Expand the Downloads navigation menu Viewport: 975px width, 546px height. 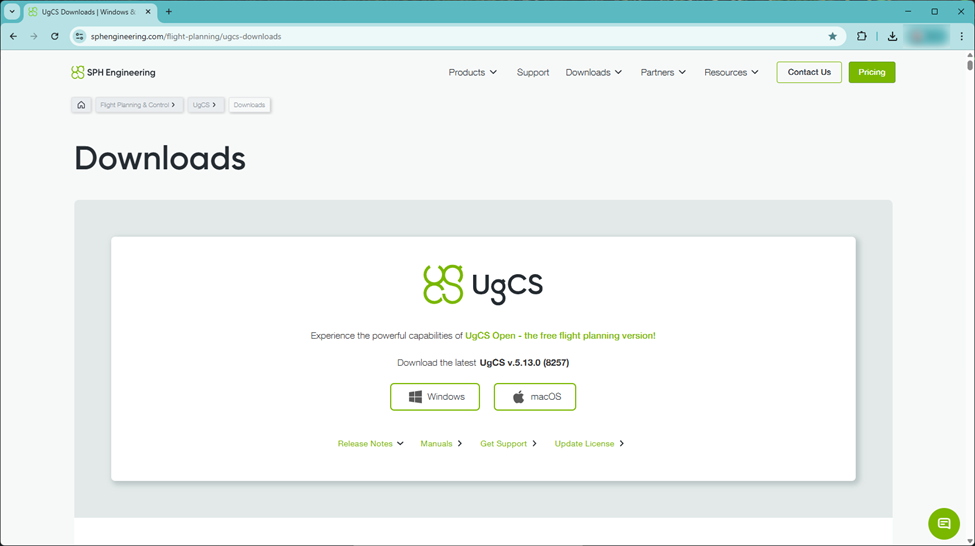(594, 72)
